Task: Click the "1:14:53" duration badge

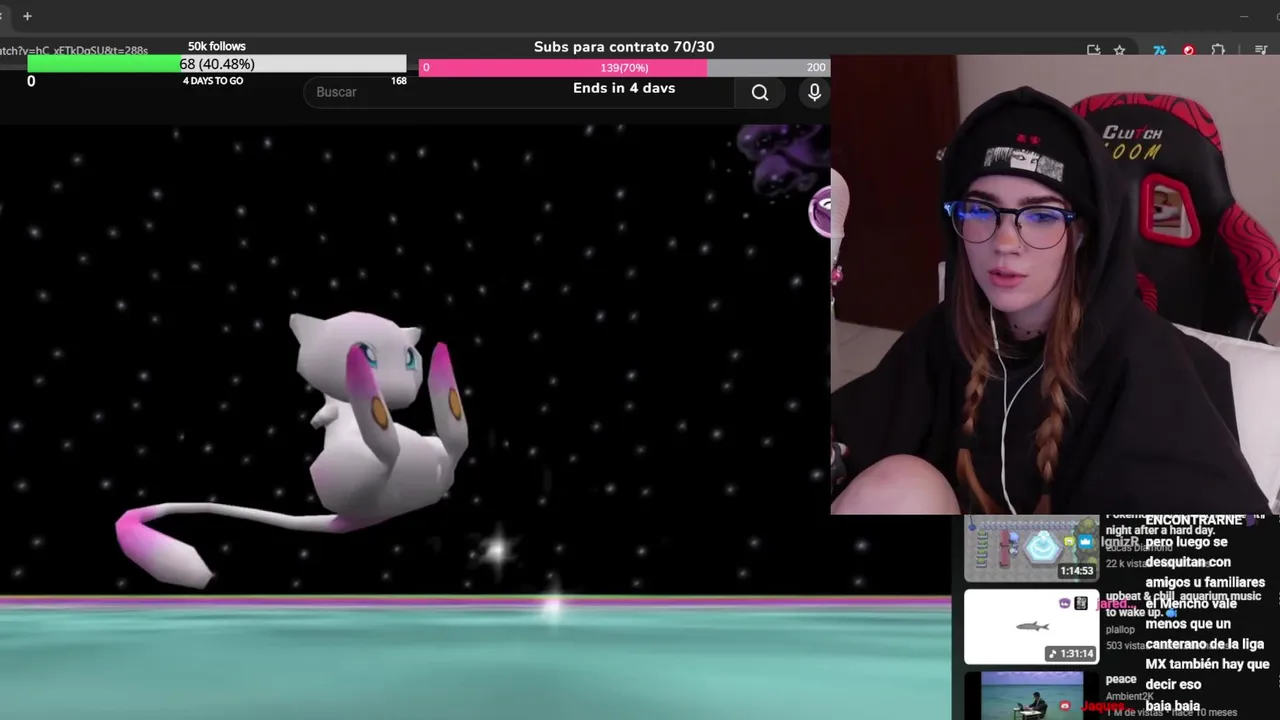Action: pyautogui.click(x=1077, y=571)
